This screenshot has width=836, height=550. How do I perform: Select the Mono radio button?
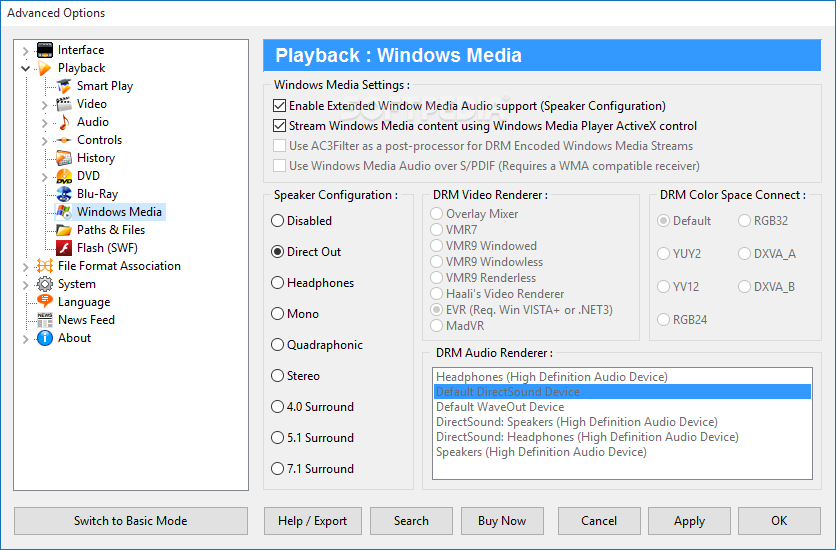[x=277, y=314]
